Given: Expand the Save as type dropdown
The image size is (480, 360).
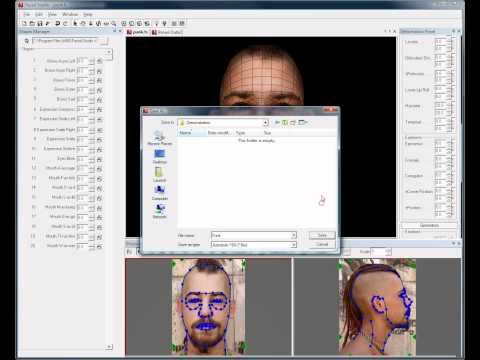Looking at the screenshot, I should 293,245.
